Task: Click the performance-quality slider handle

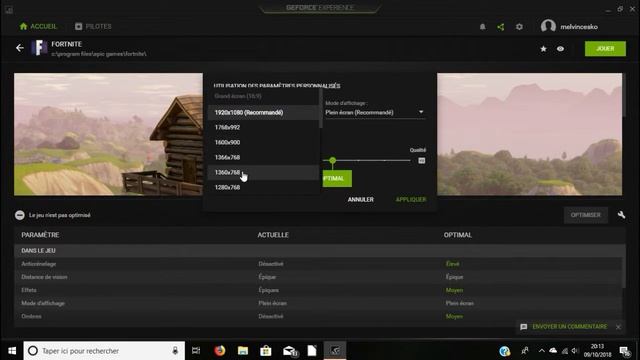Action: pyautogui.click(x=333, y=160)
